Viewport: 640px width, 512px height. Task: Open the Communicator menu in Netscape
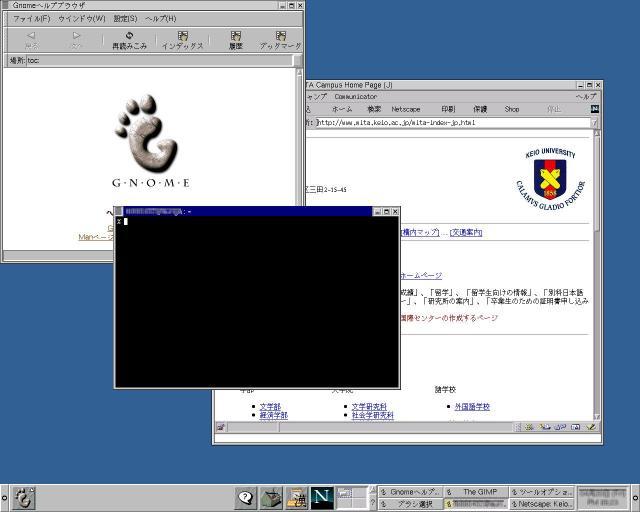click(356, 96)
